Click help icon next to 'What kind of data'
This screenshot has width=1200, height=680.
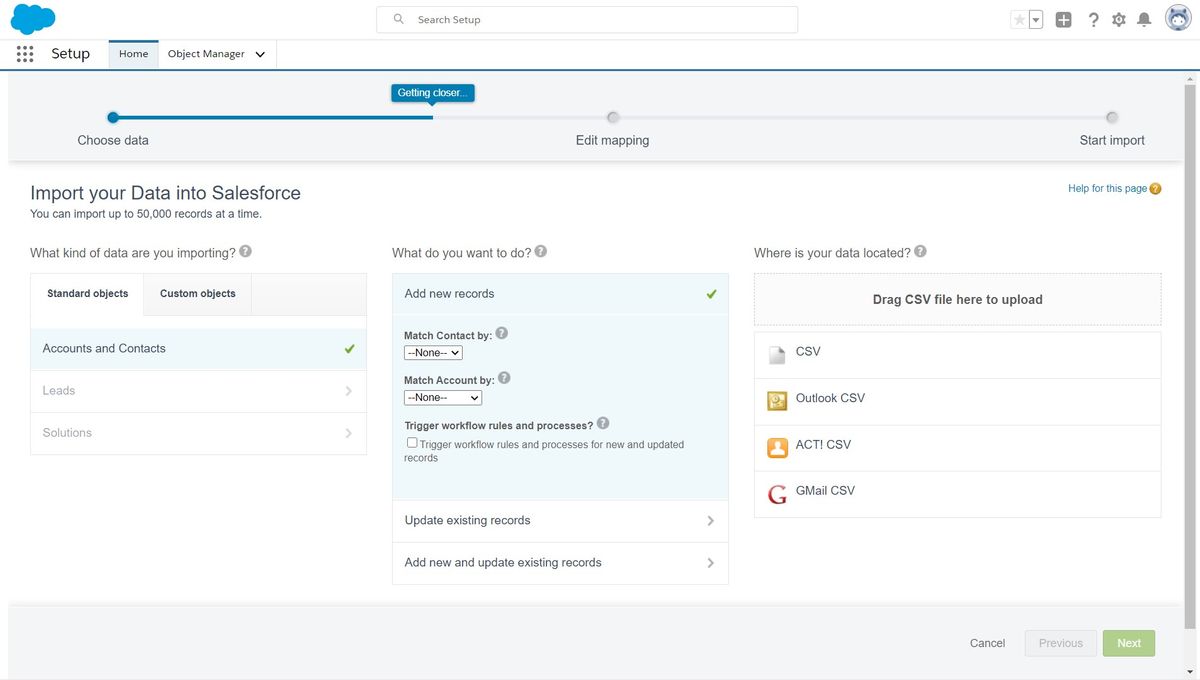pos(245,252)
